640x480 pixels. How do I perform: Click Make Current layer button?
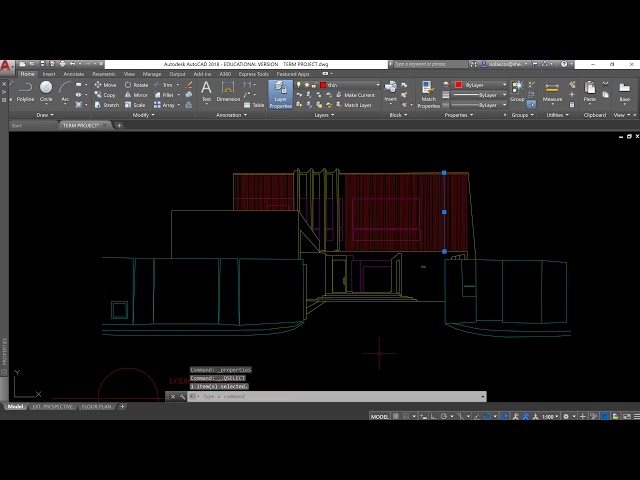(x=355, y=95)
